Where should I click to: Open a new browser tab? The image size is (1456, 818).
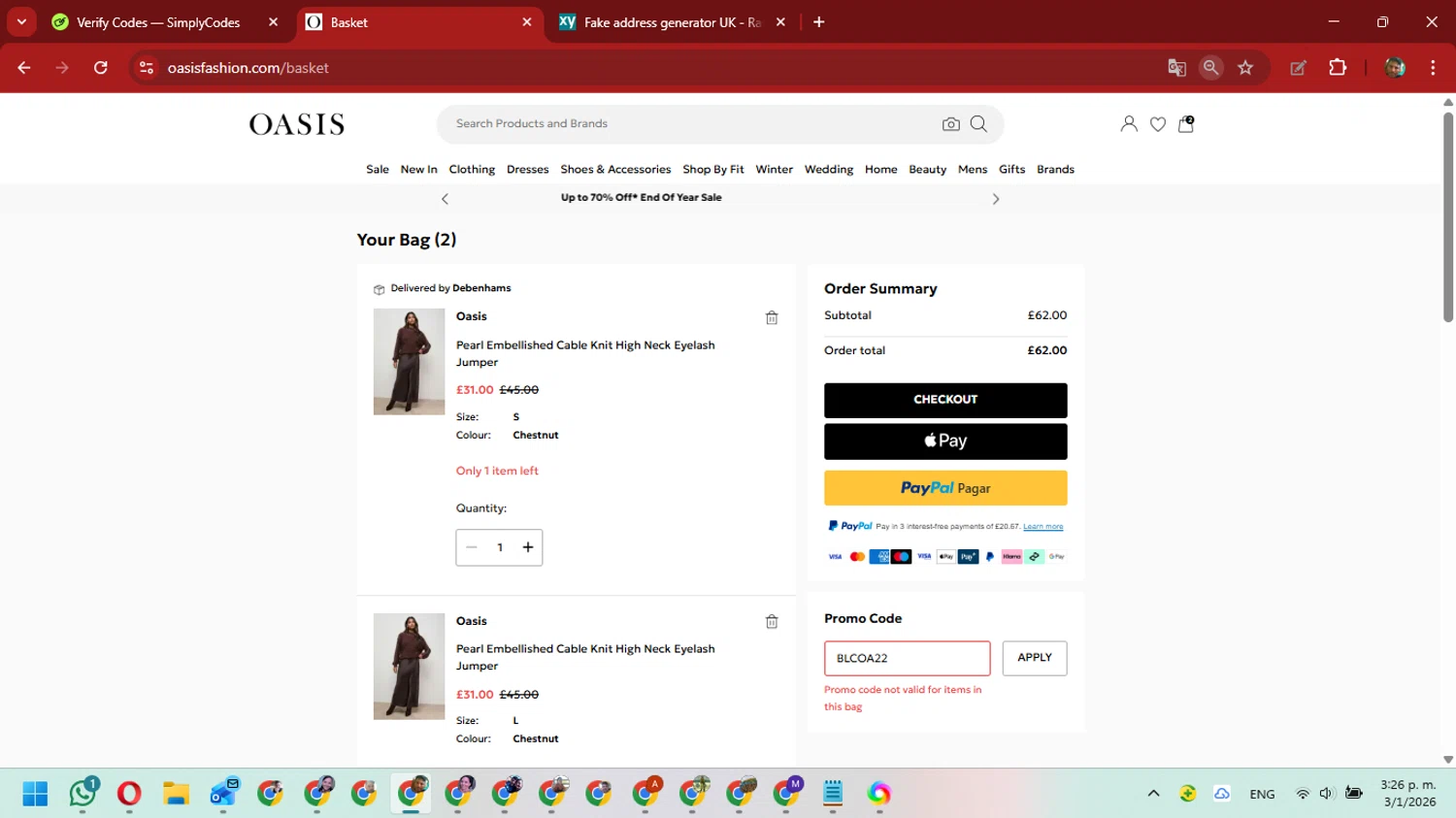(819, 22)
